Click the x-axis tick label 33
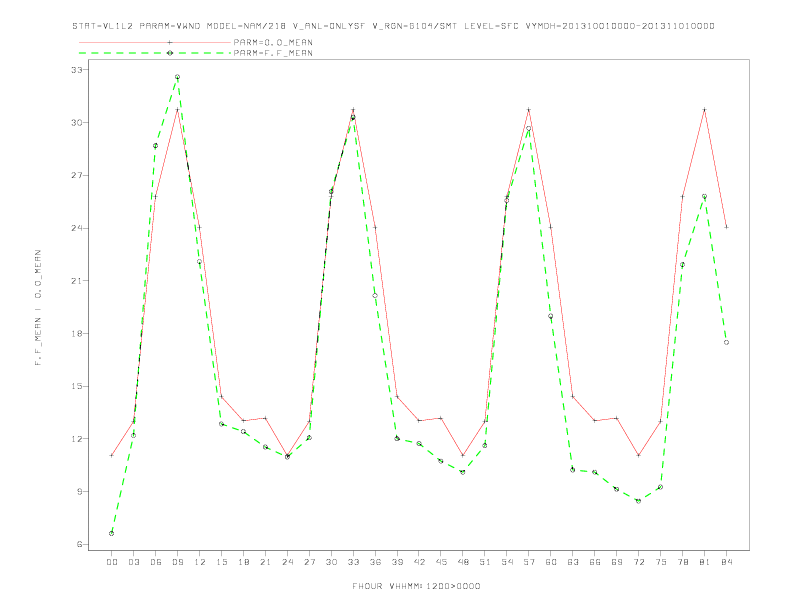The image size is (792, 612). tap(353, 562)
